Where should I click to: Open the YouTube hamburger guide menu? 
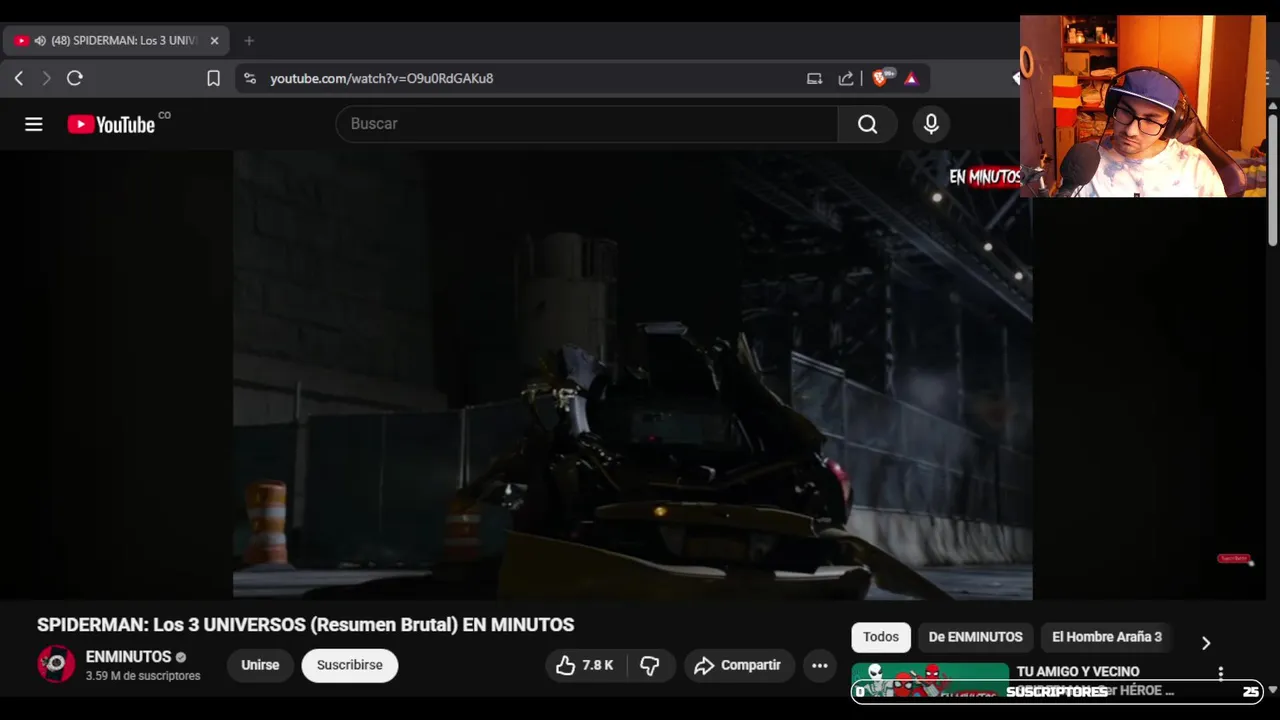coord(34,124)
